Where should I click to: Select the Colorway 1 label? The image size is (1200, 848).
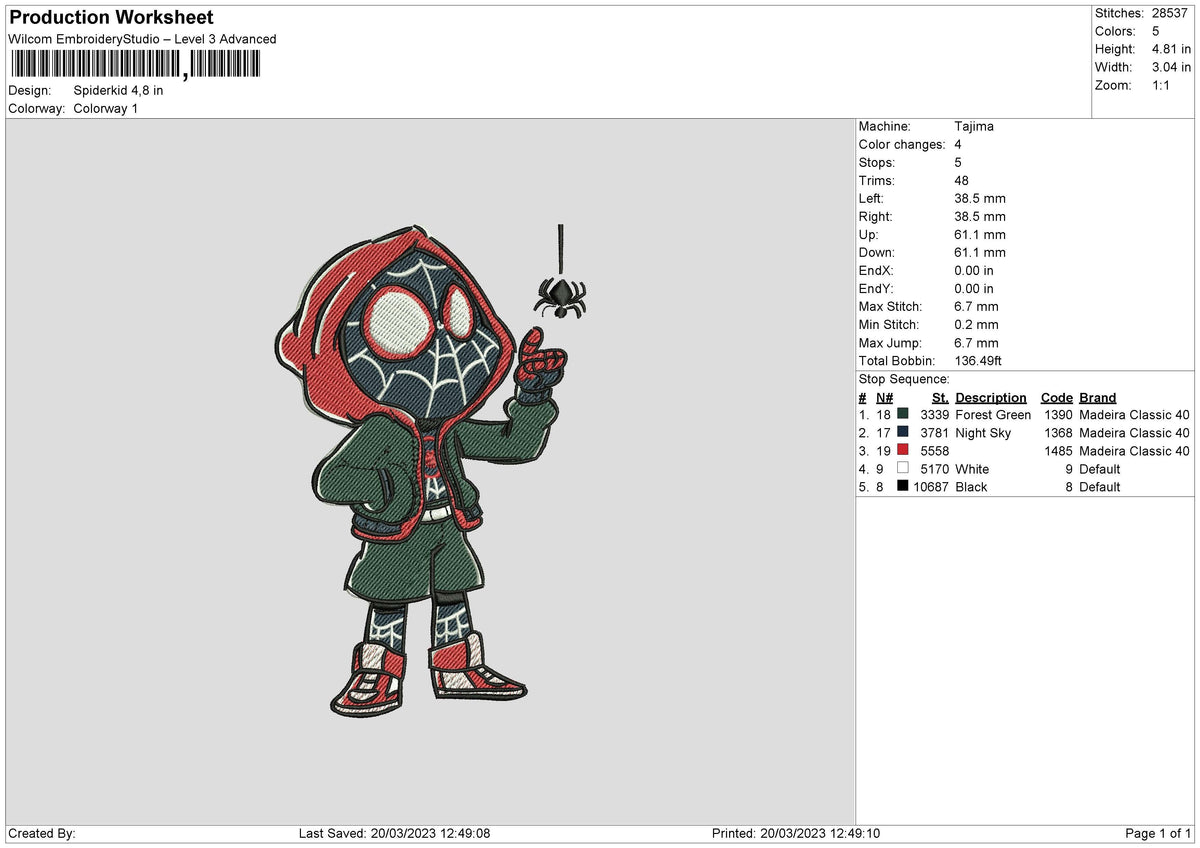point(106,108)
